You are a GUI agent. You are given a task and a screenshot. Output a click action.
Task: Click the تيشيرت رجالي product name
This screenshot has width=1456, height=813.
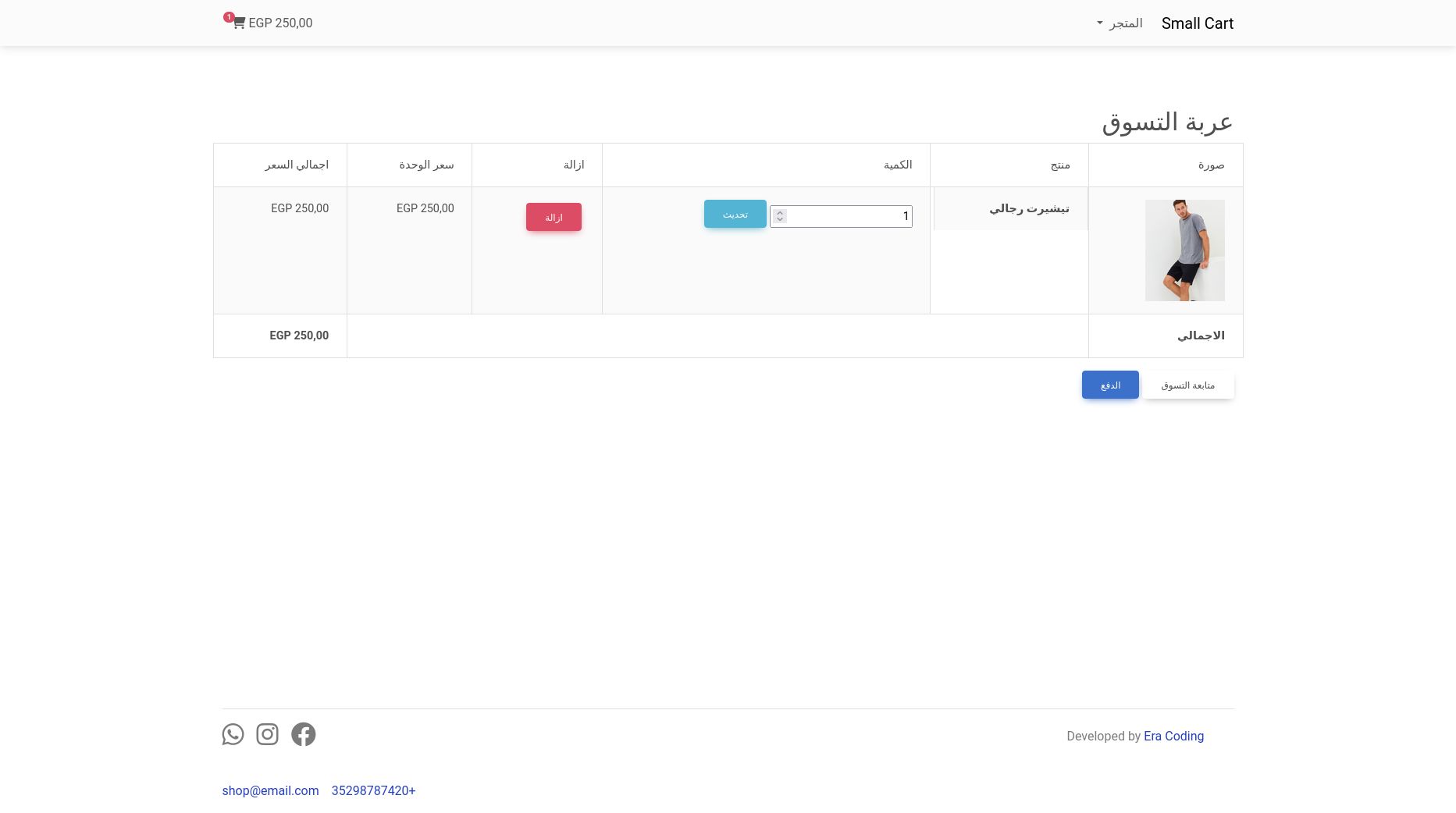coord(1029,208)
